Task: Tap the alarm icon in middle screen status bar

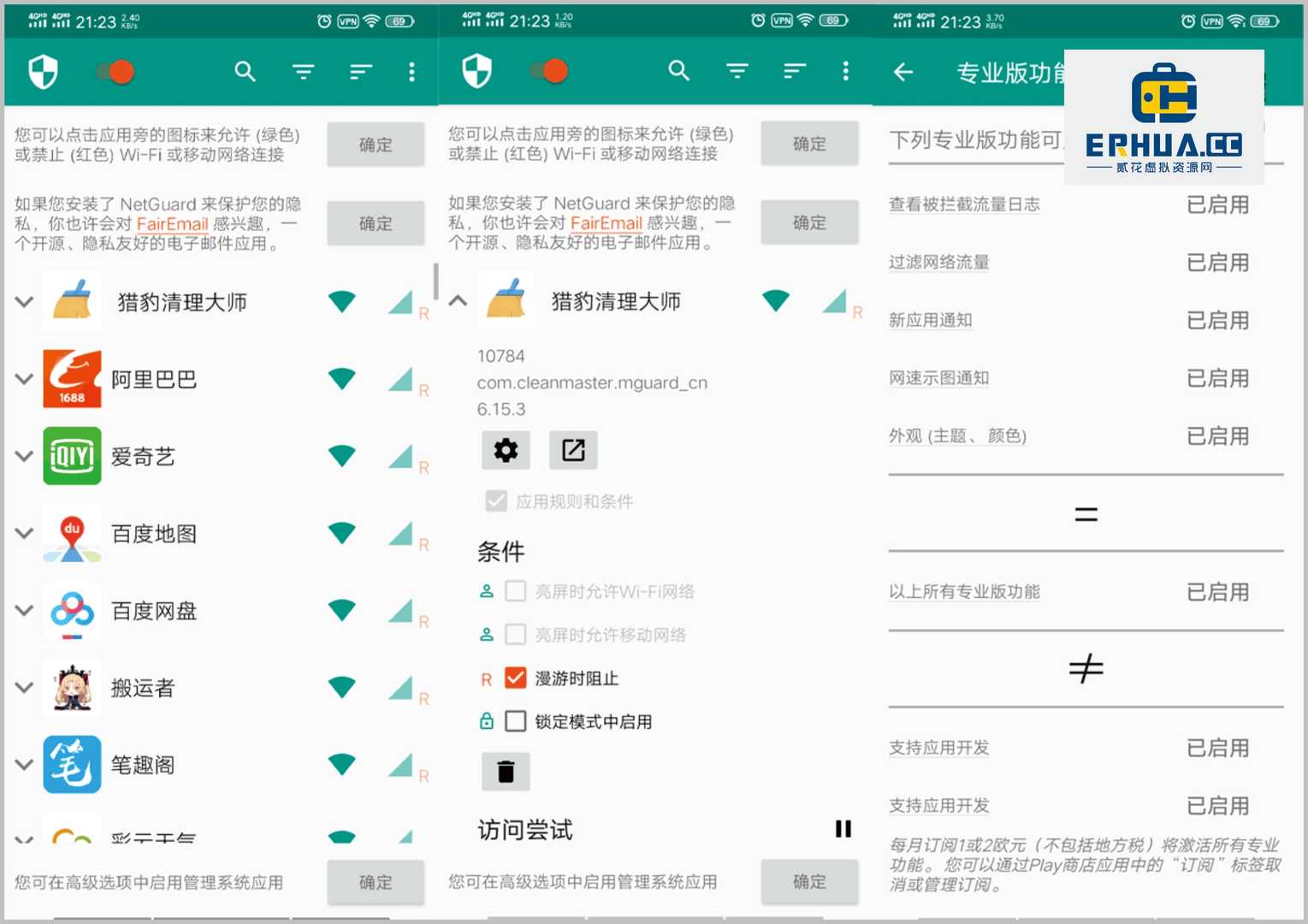Action: [x=758, y=21]
